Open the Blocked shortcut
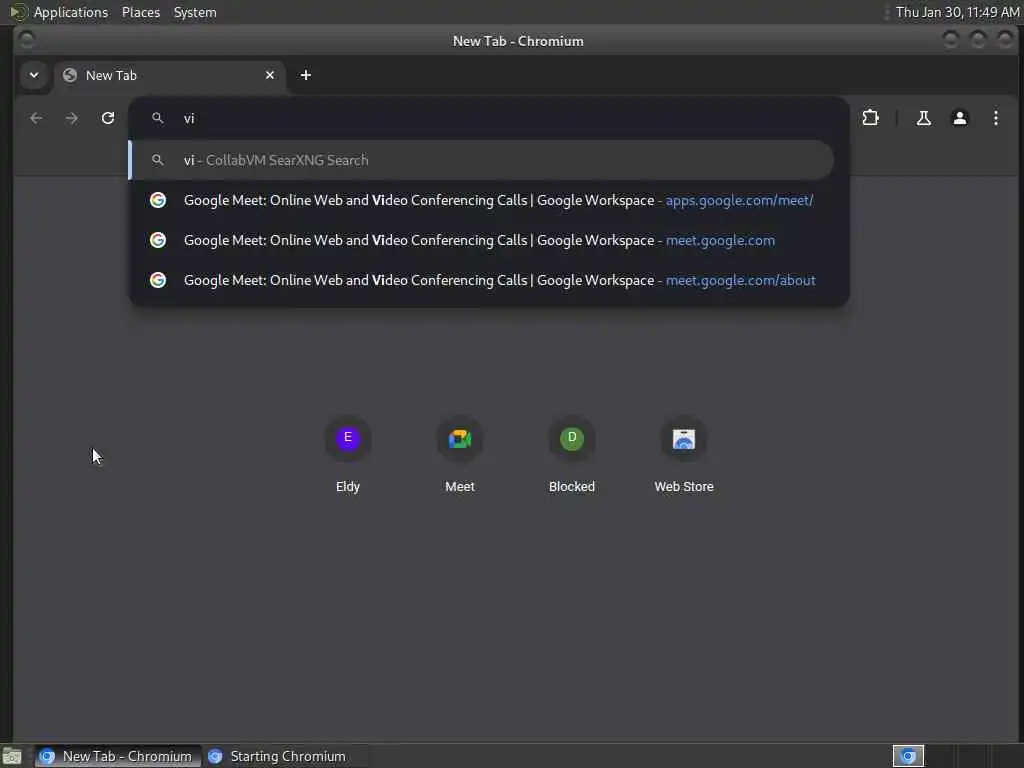Viewport: 1024px width, 768px height. 571,455
